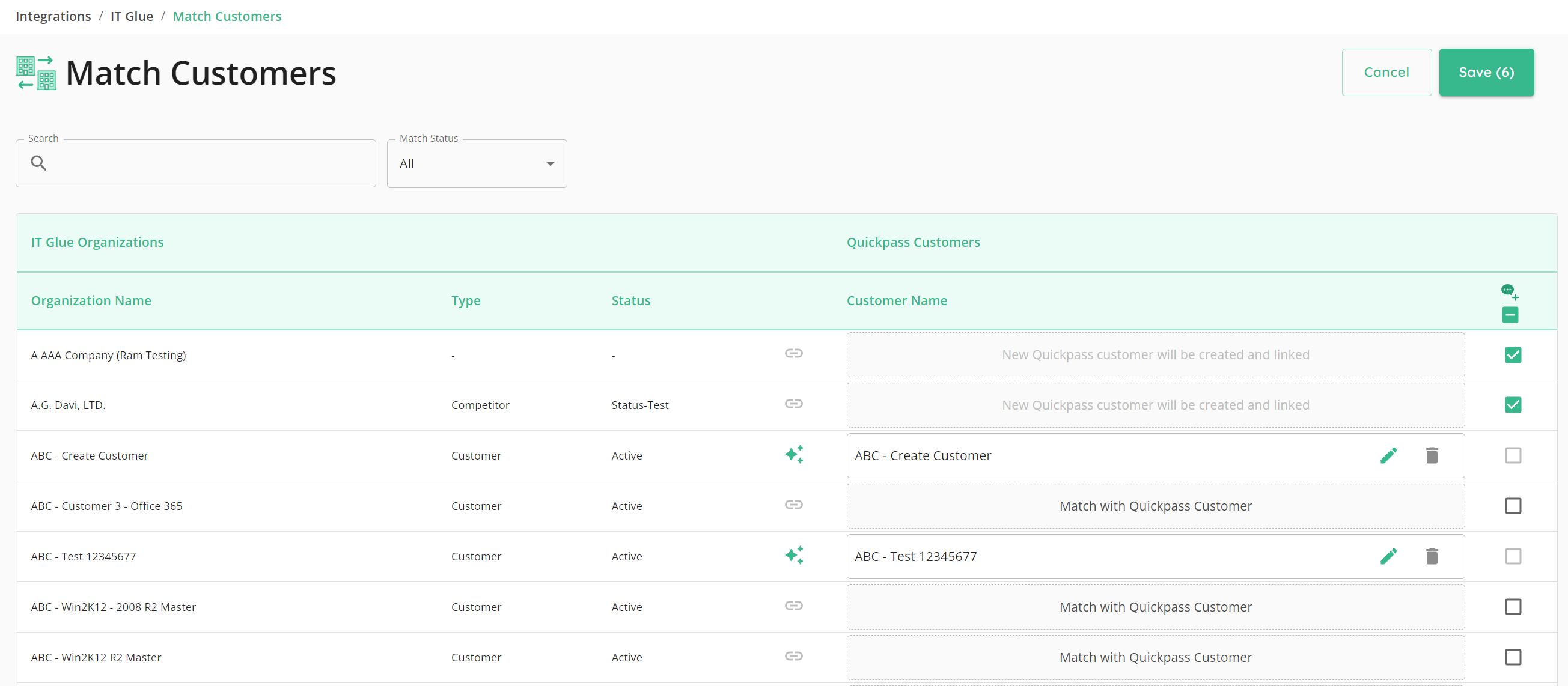Toggle checkbox for ABC - Create Customer row

[x=1513, y=455]
